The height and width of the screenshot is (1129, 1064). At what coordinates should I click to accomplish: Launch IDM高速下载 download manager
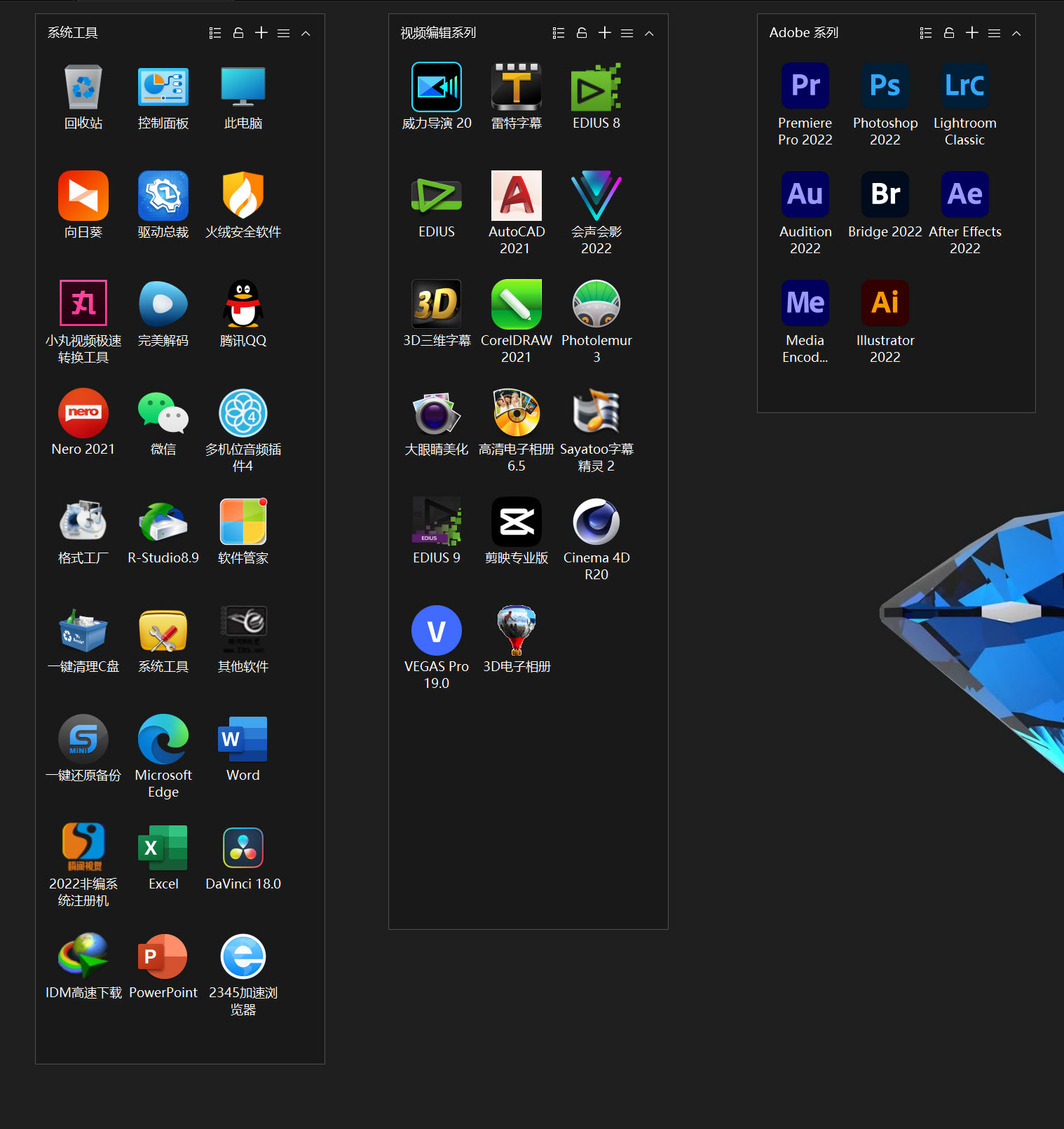(83, 956)
